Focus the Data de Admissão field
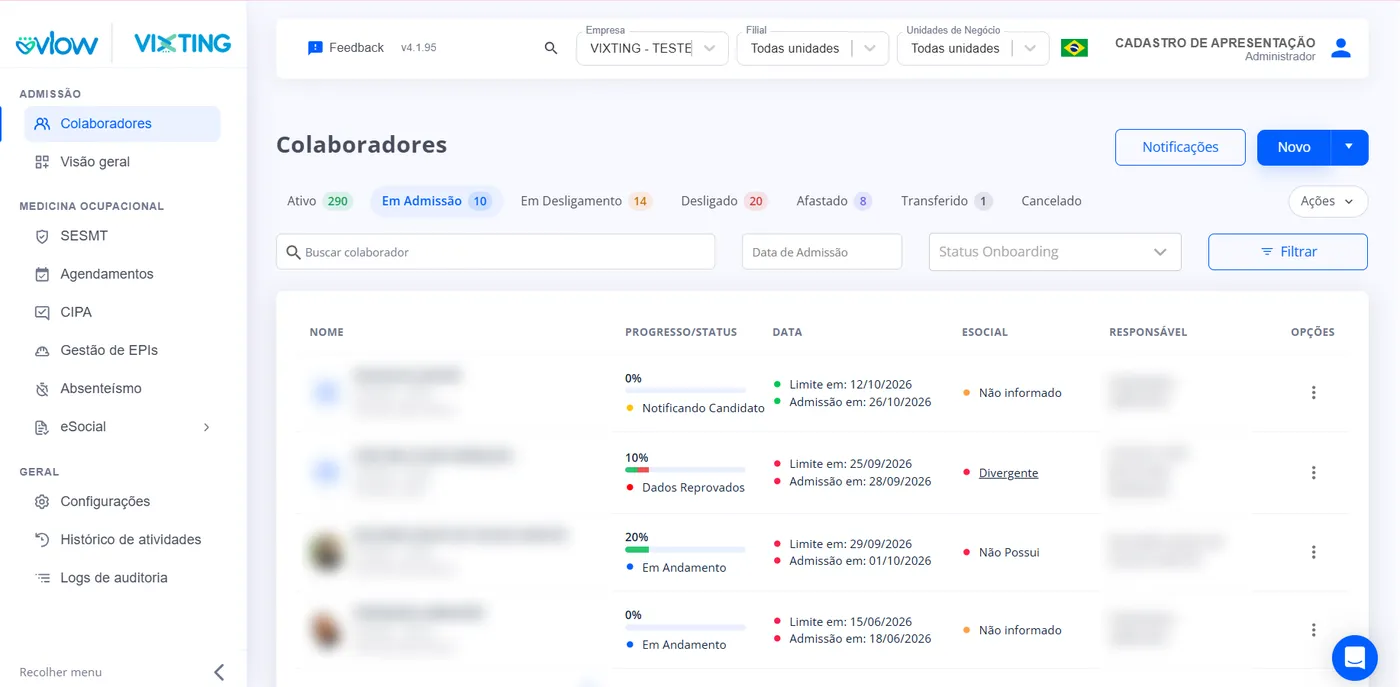This screenshot has width=1400, height=687. (x=822, y=252)
